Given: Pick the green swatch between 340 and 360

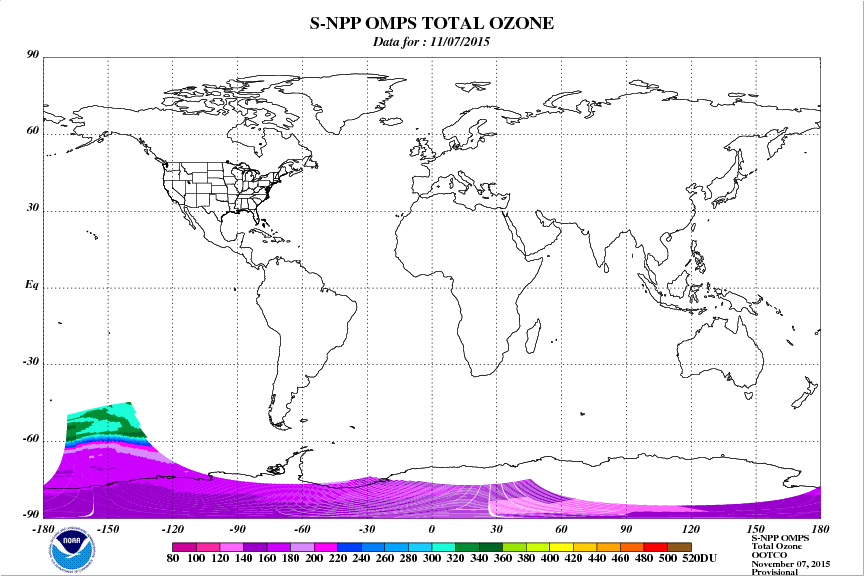Looking at the screenshot, I should pos(491,547).
